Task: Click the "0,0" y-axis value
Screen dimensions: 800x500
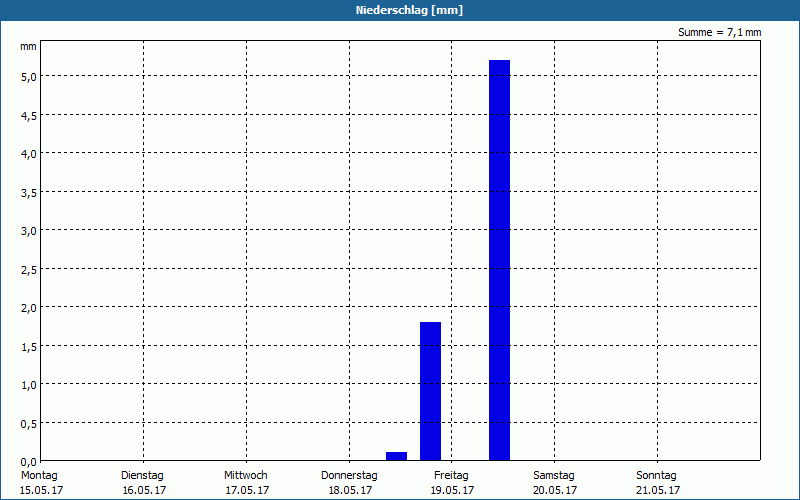Action: (28, 462)
